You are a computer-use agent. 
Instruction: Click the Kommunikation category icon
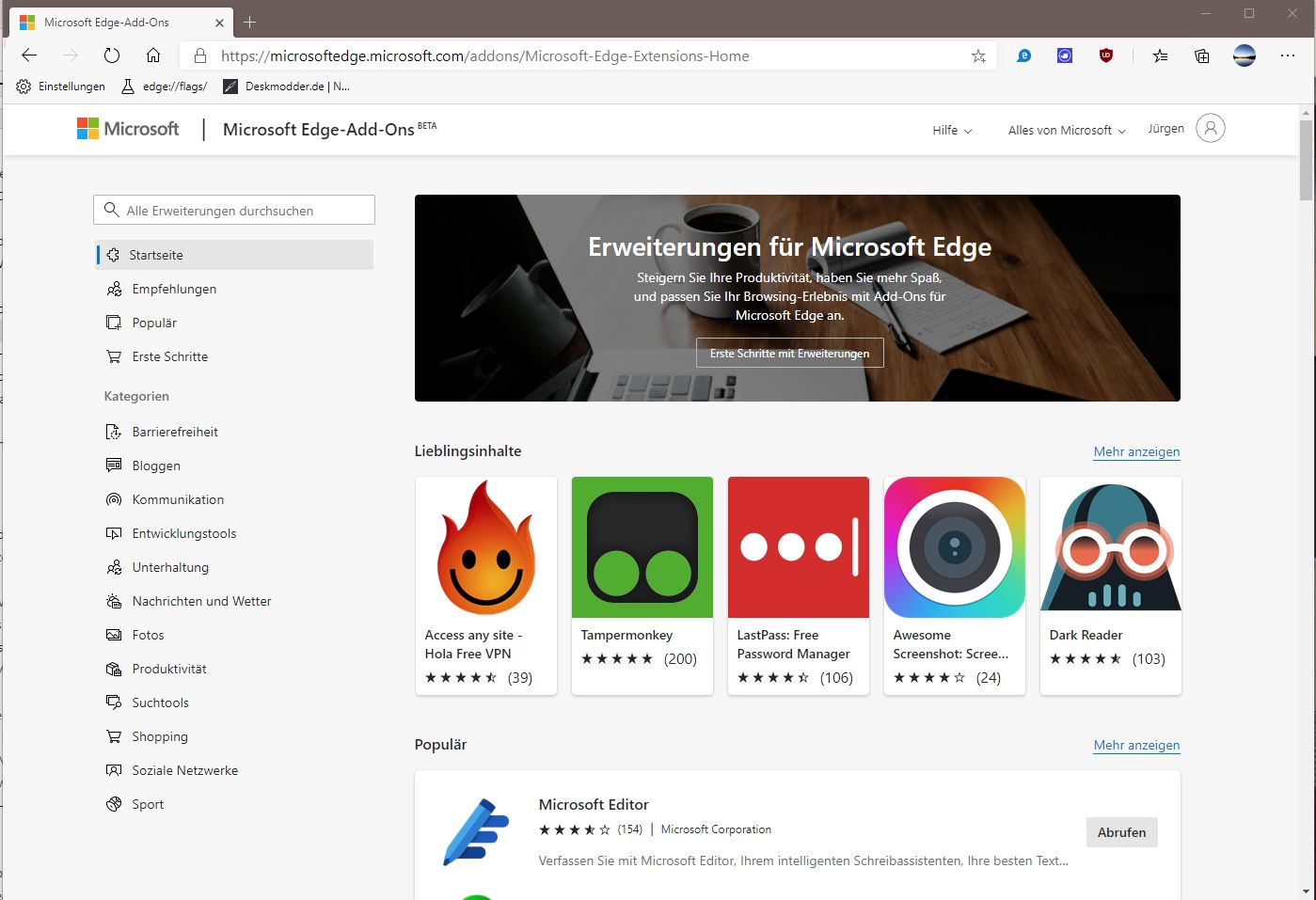tap(114, 499)
